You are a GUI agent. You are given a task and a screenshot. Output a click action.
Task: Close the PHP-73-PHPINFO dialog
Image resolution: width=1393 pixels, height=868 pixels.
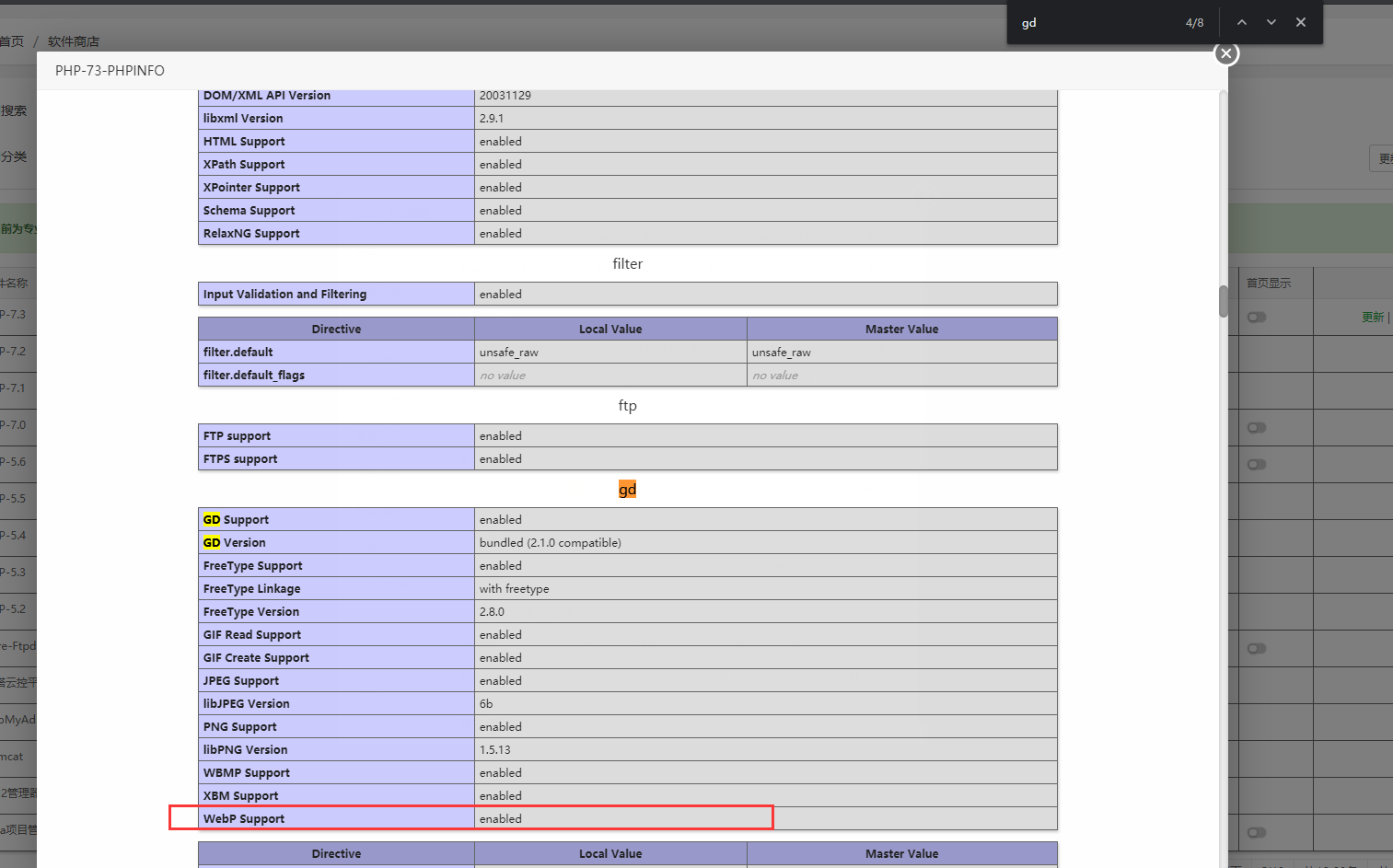pyautogui.click(x=1225, y=53)
